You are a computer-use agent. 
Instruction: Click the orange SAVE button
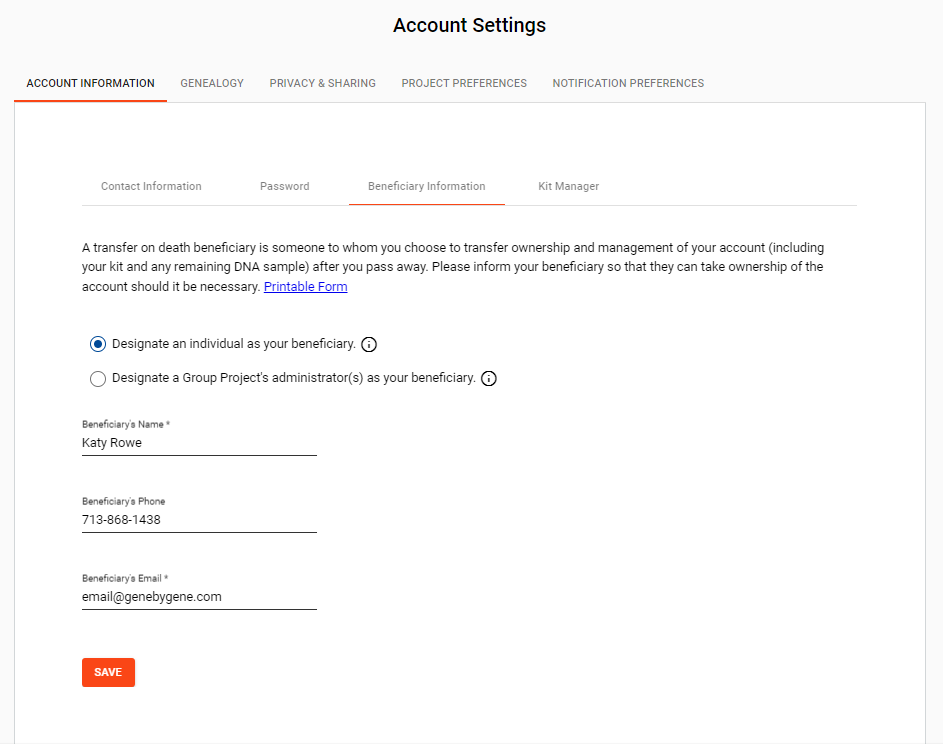click(108, 672)
